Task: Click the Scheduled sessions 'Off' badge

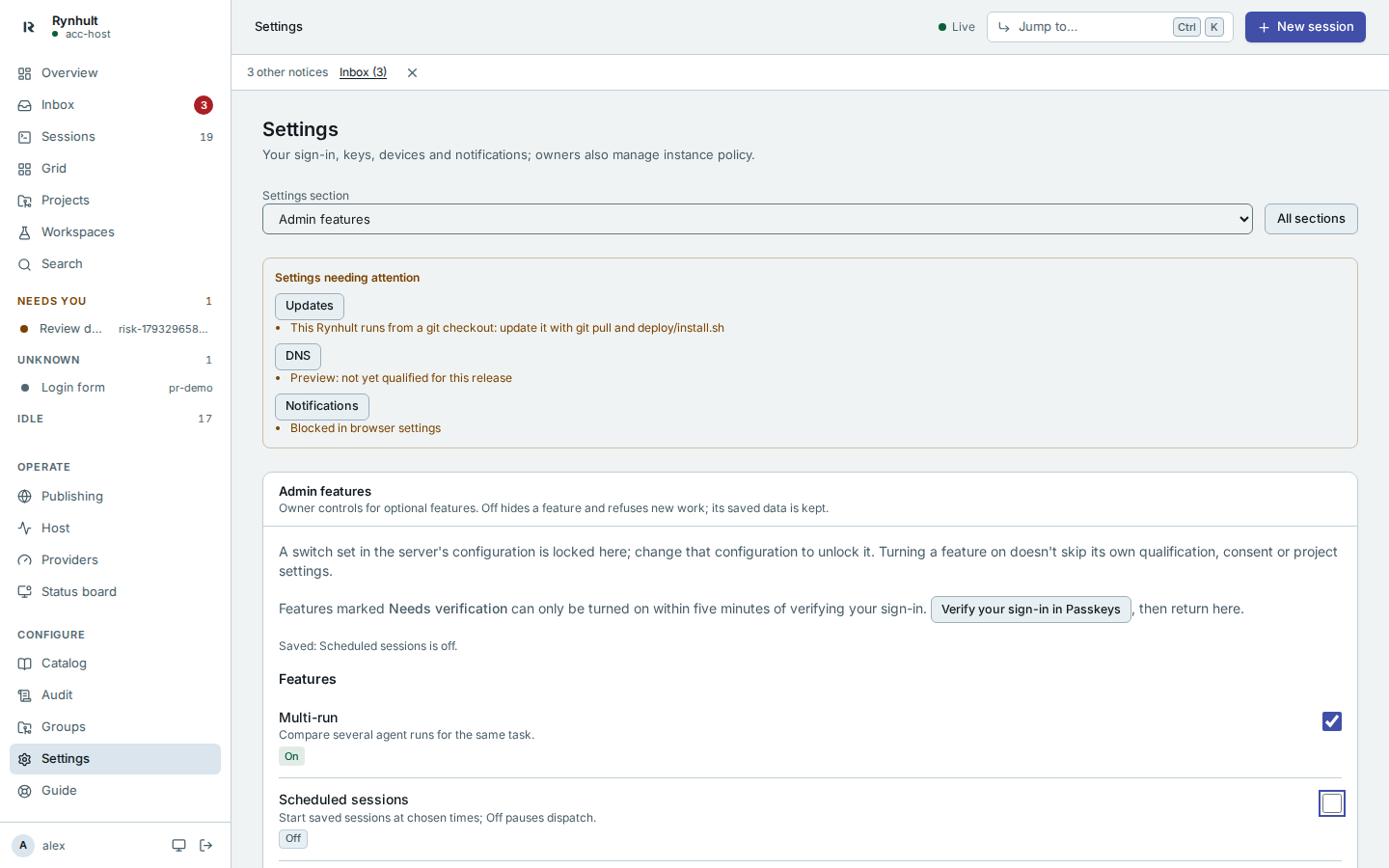Action: pos(293,839)
